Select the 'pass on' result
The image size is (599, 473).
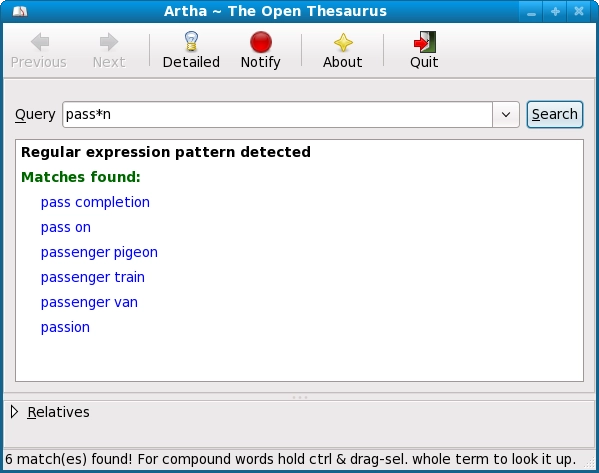tap(66, 228)
